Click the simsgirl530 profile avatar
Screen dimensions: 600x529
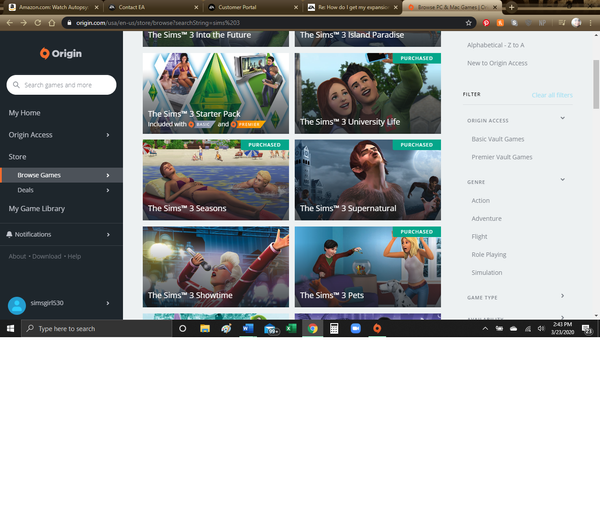click(17, 305)
